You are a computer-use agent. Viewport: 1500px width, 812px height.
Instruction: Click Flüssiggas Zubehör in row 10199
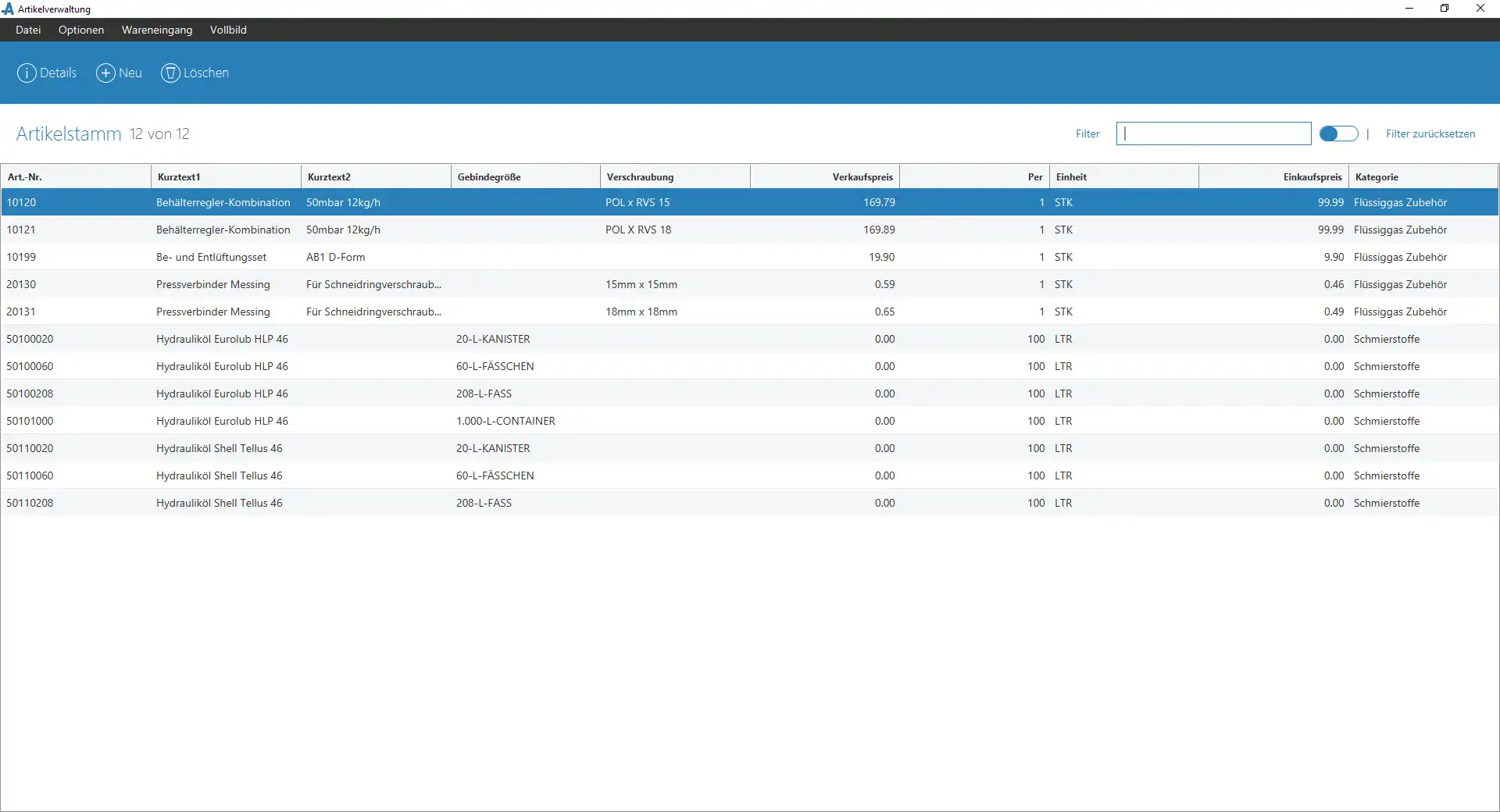click(1400, 257)
